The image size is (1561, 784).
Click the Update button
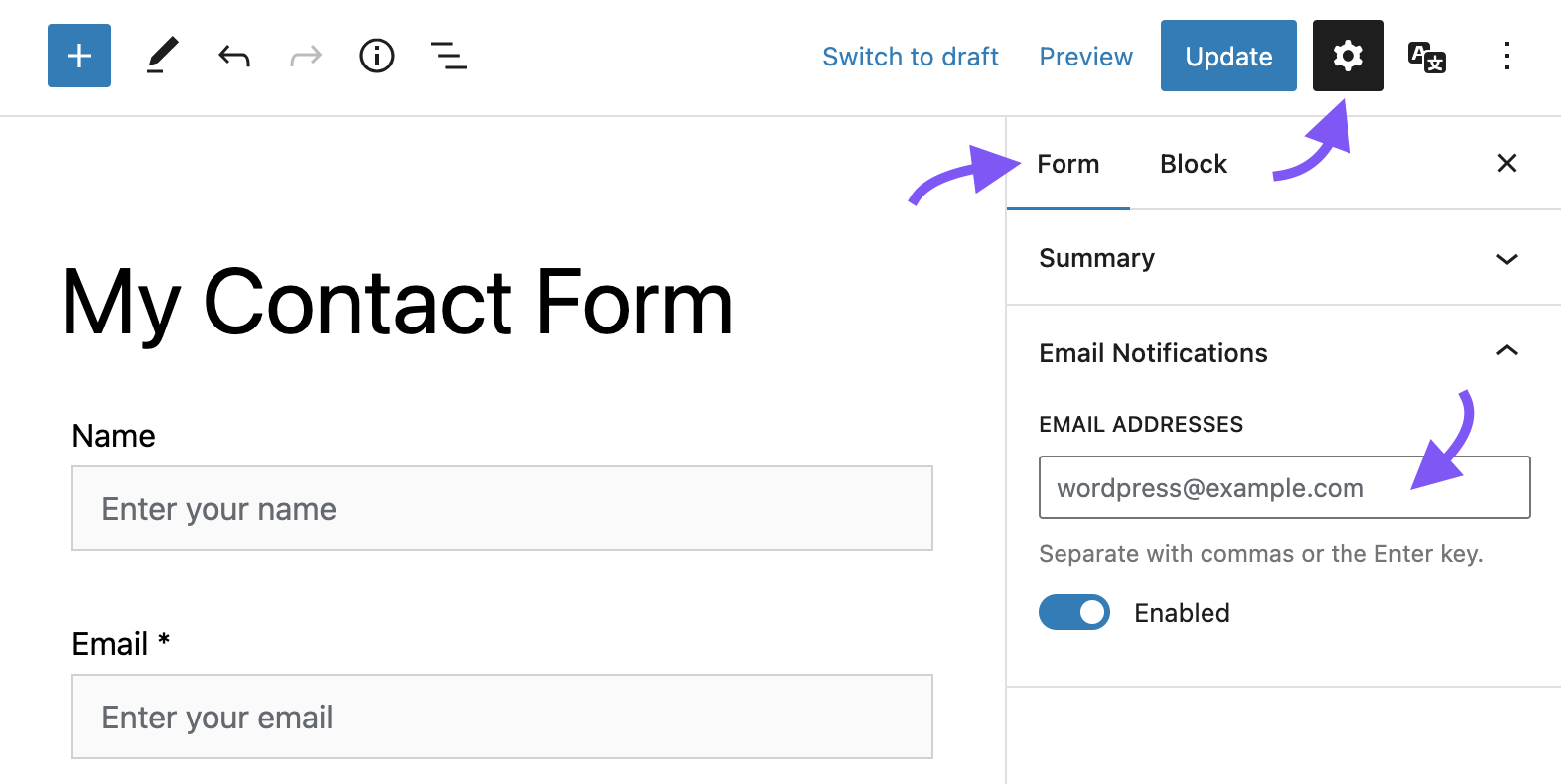click(1228, 56)
